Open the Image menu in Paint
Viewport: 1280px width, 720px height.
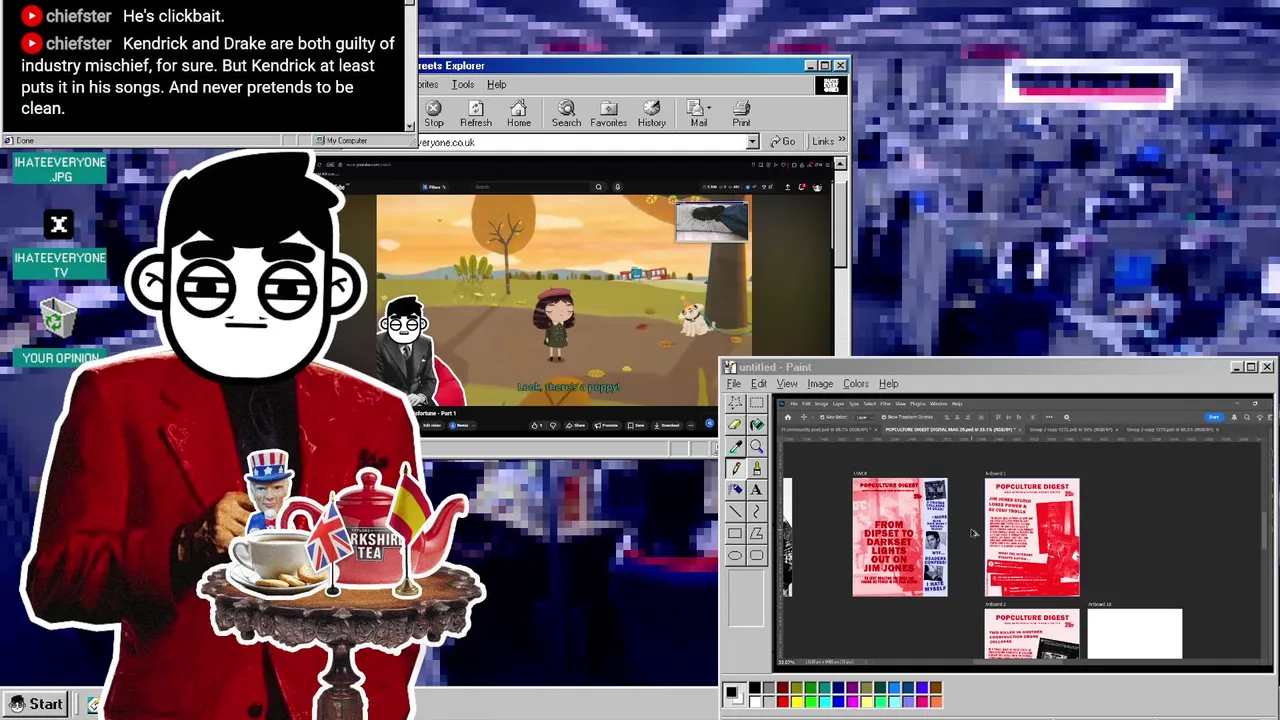(x=820, y=384)
